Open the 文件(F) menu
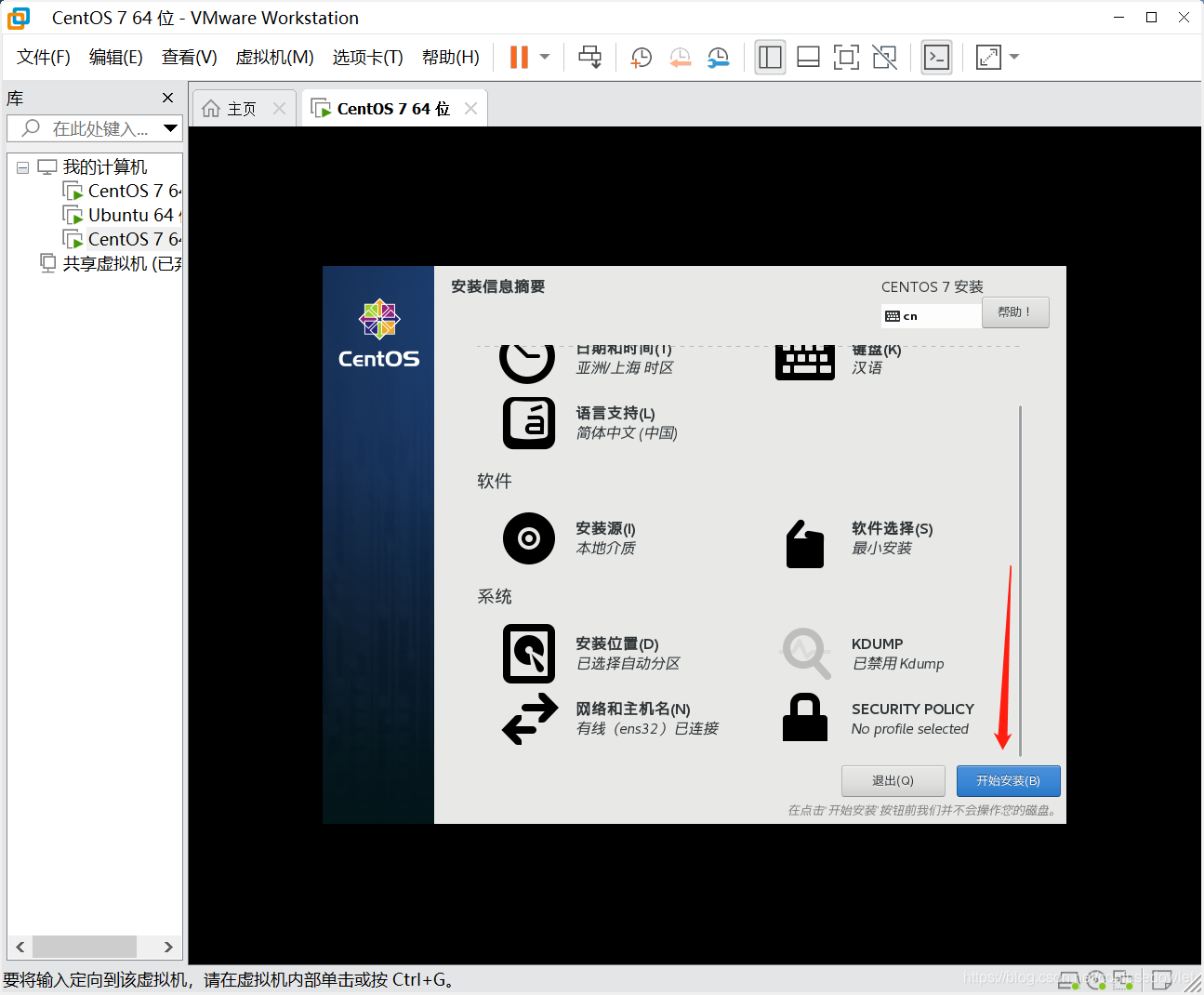The width and height of the screenshot is (1204, 995). pyautogui.click(x=44, y=57)
